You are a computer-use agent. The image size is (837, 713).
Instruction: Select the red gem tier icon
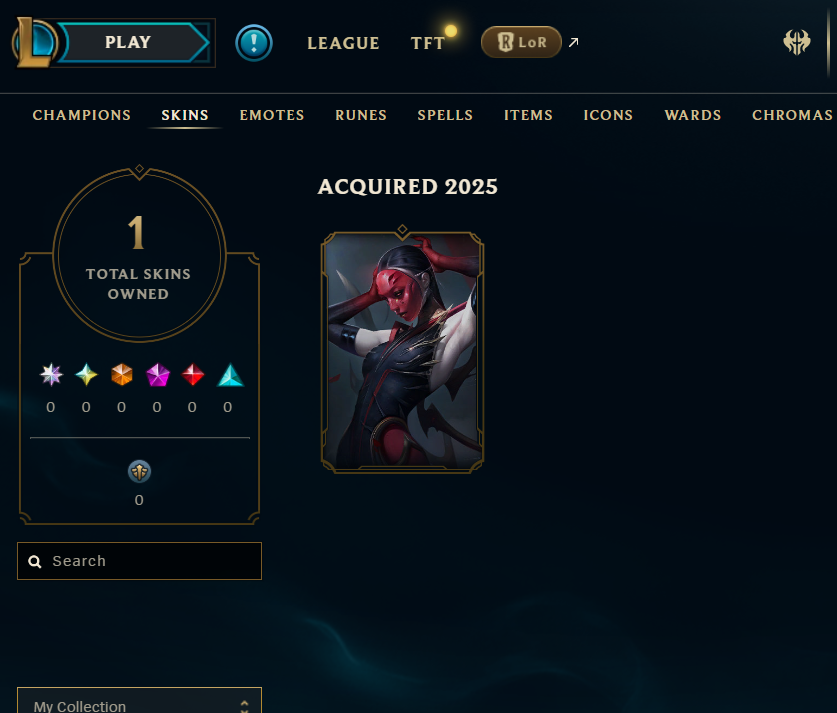coord(193,375)
